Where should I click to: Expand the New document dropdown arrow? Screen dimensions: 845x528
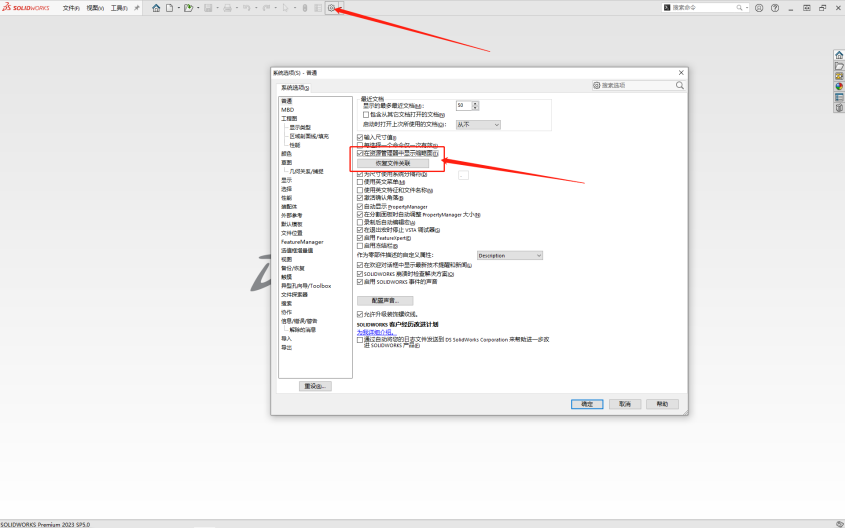click(178, 8)
